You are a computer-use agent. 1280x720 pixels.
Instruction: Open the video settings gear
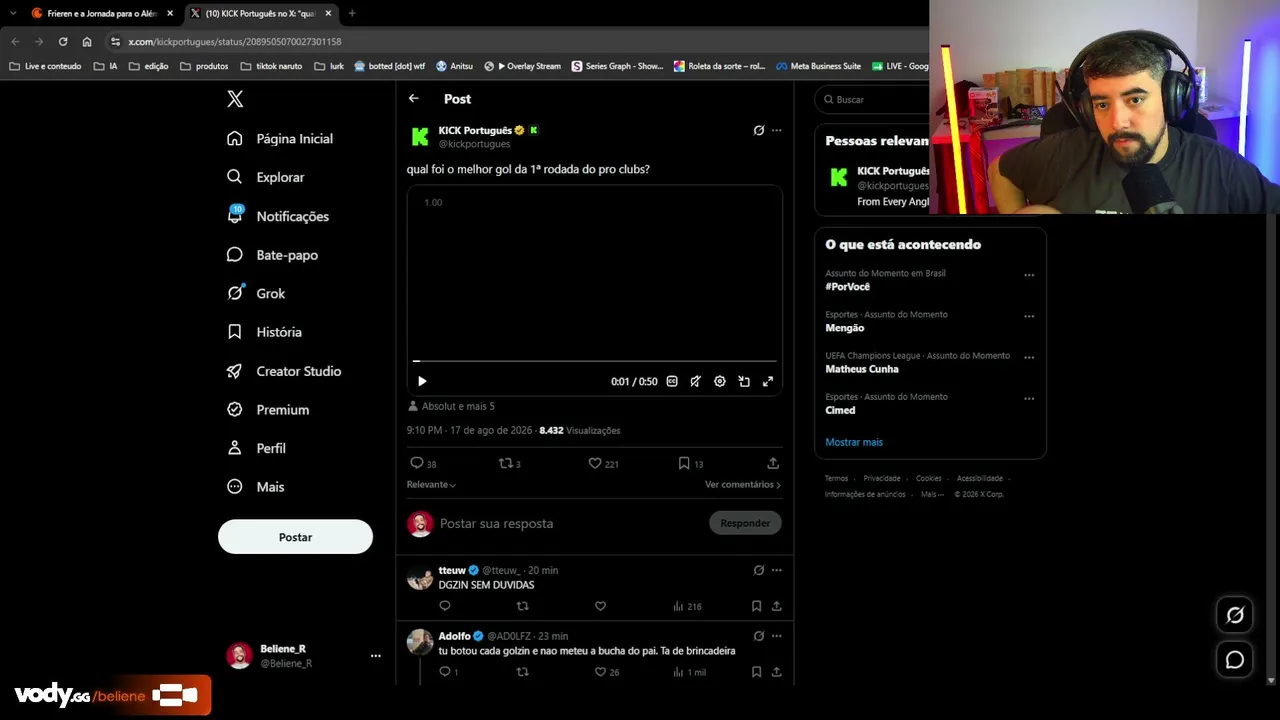(720, 381)
